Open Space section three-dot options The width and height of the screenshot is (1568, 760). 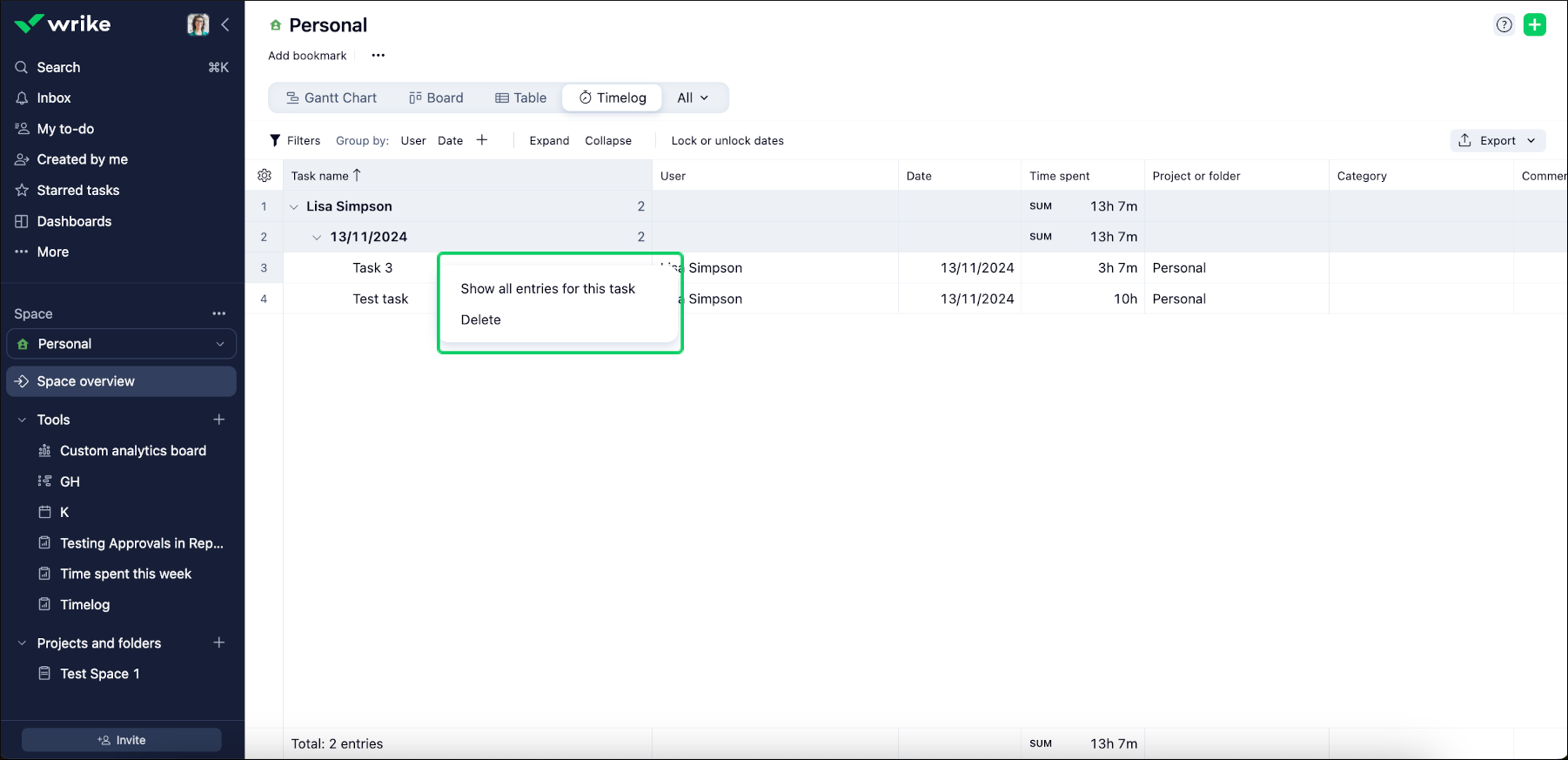[219, 313]
